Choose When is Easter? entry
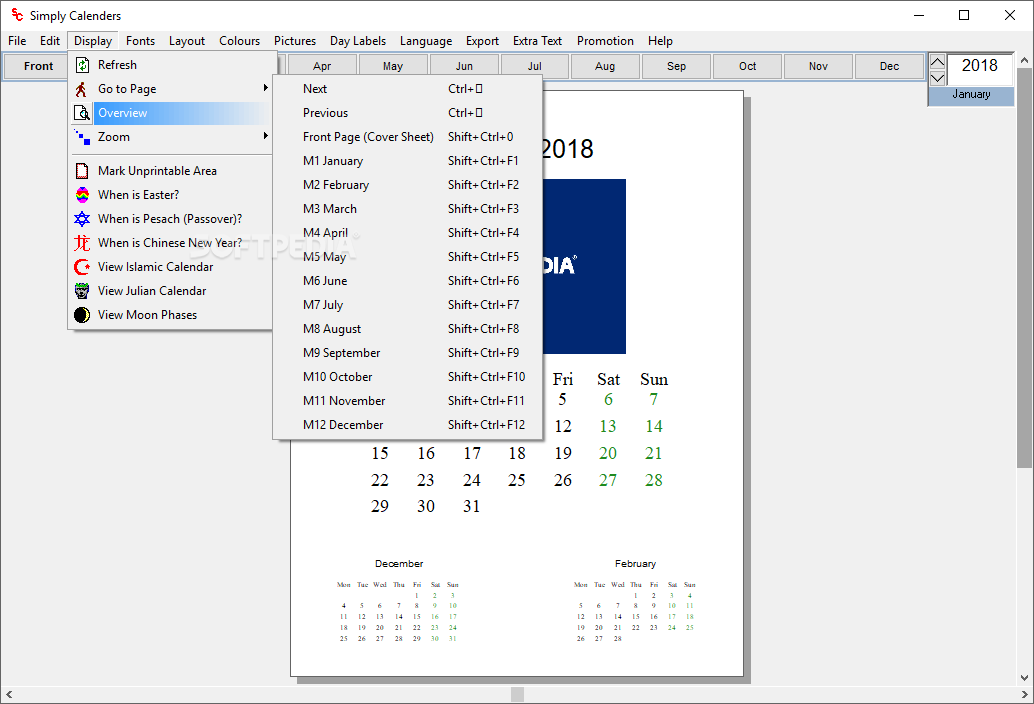The height and width of the screenshot is (704, 1034). 171,195
